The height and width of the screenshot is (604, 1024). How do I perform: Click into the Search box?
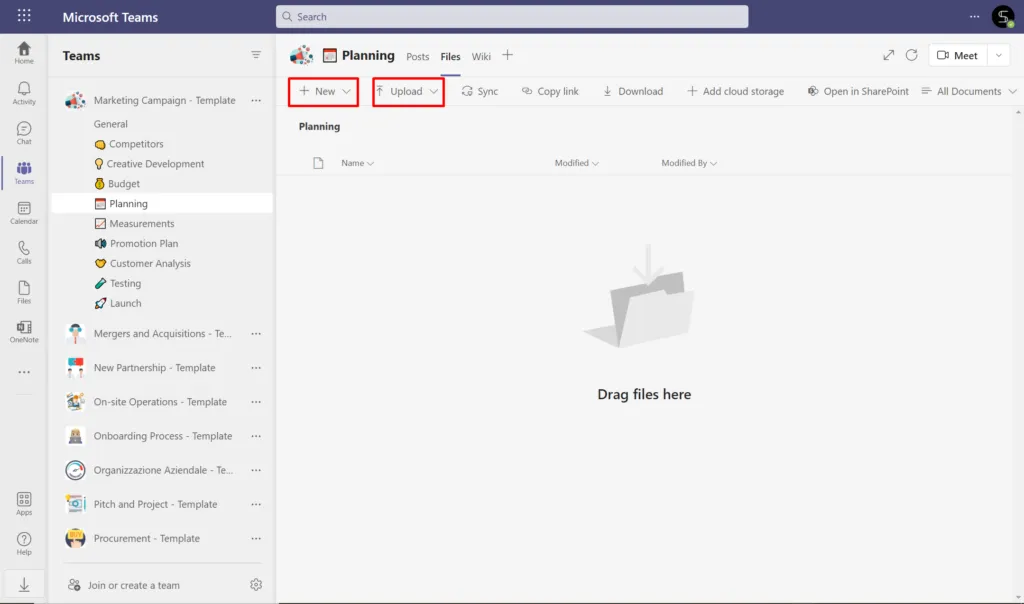pyautogui.click(x=512, y=16)
